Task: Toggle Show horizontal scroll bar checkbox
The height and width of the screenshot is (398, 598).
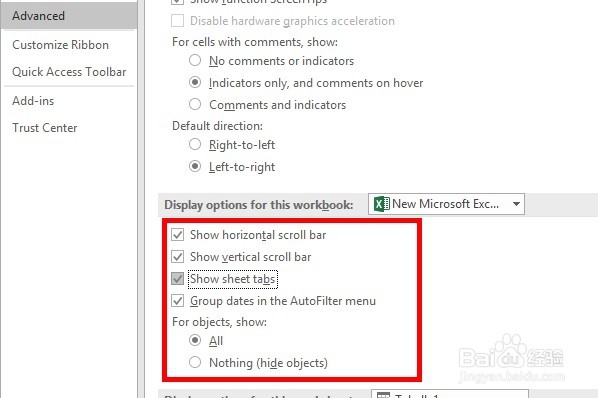Action: [x=177, y=234]
